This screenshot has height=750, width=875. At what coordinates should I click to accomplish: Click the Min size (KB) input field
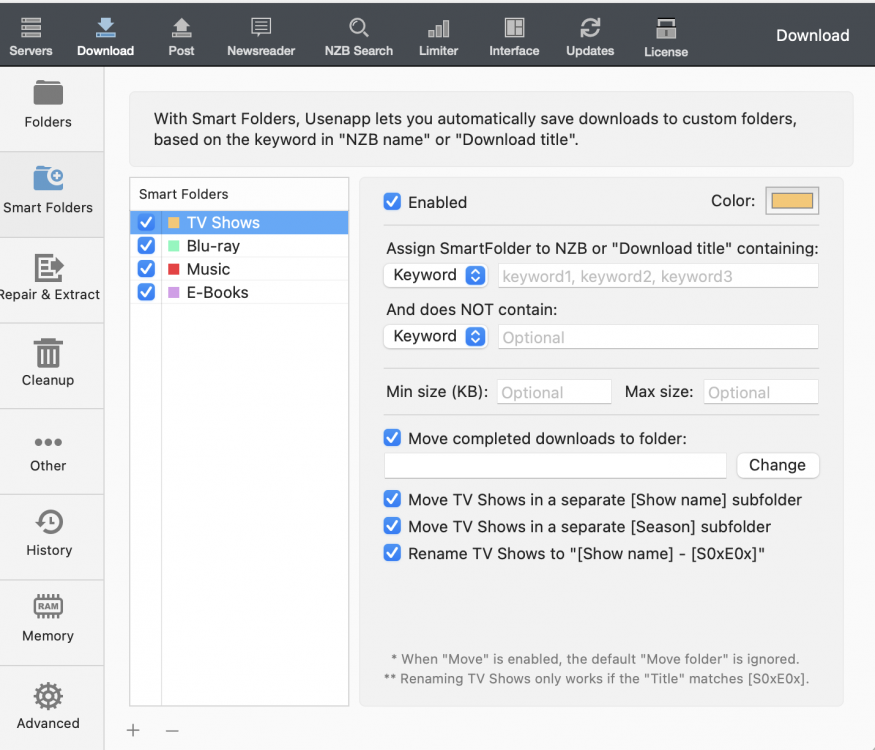tap(554, 393)
